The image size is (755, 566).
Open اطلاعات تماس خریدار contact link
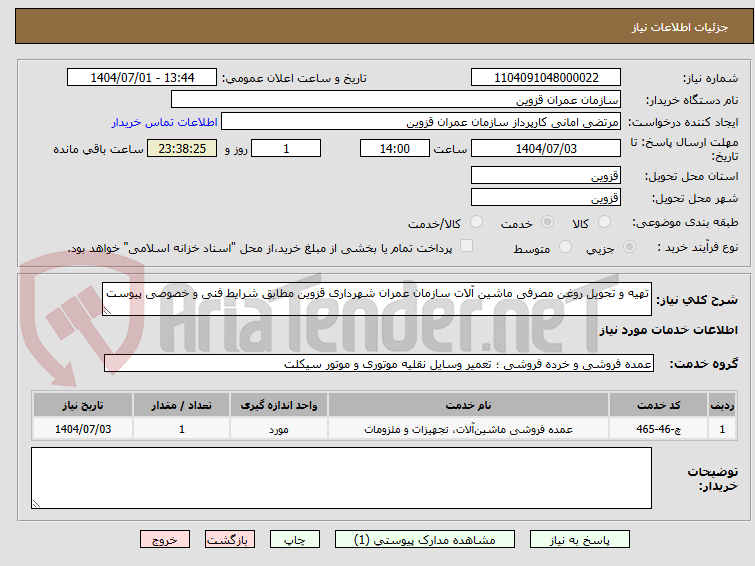pyautogui.click(x=165, y=122)
